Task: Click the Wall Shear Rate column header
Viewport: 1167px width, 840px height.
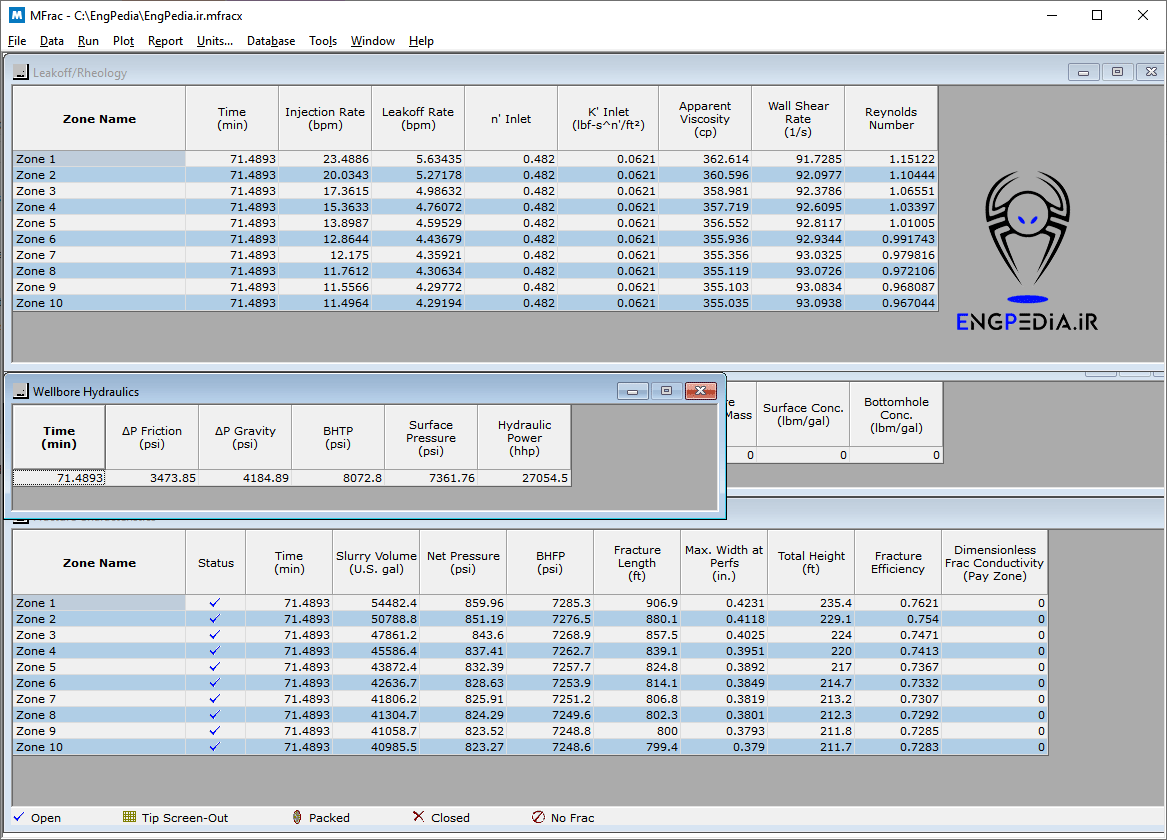Action: click(798, 118)
